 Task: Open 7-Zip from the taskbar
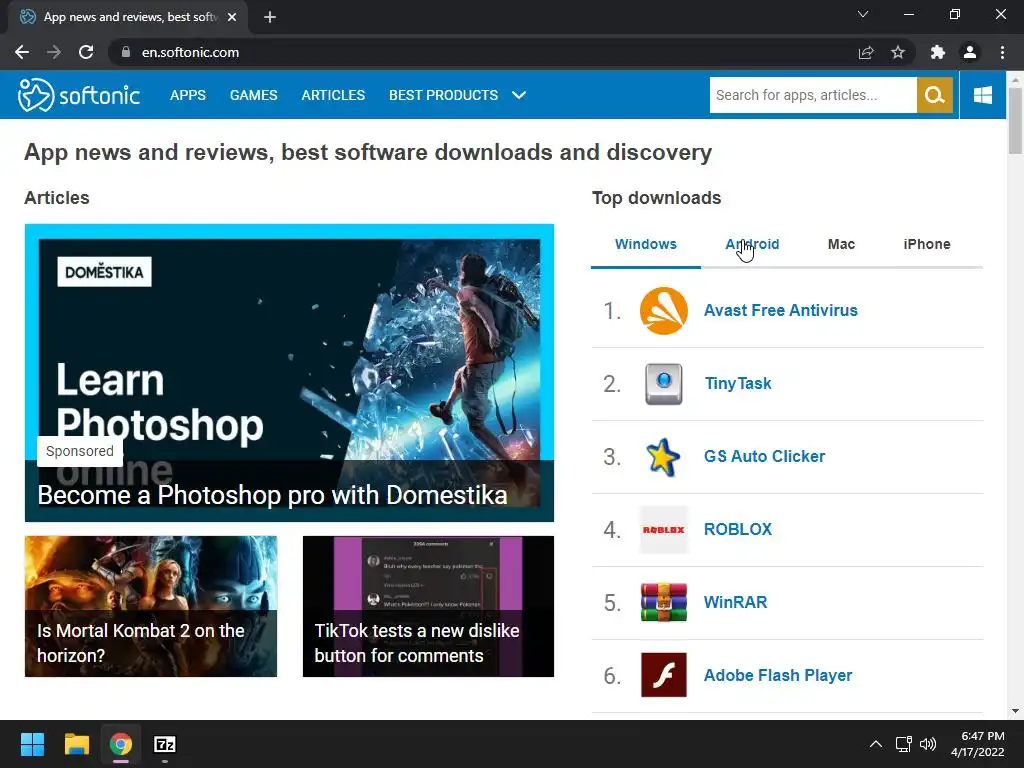(x=165, y=744)
